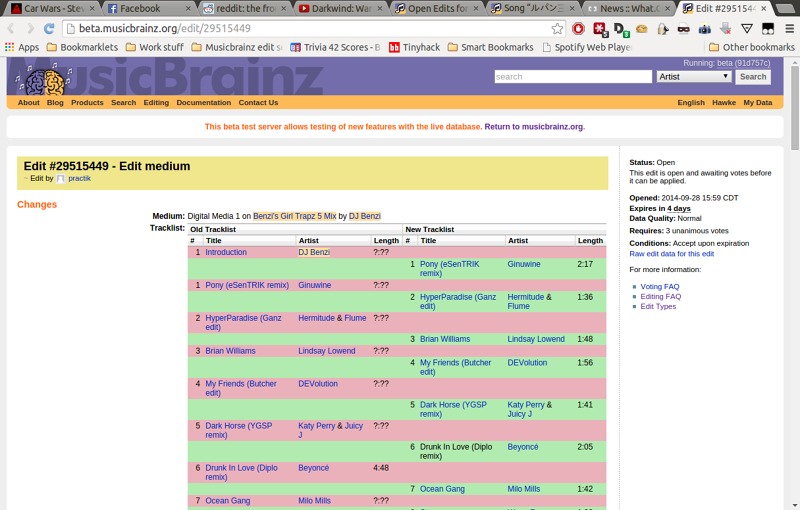Viewport: 800px width, 510px height.
Task: Open the Edit Types link
Action: pyautogui.click(x=658, y=306)
